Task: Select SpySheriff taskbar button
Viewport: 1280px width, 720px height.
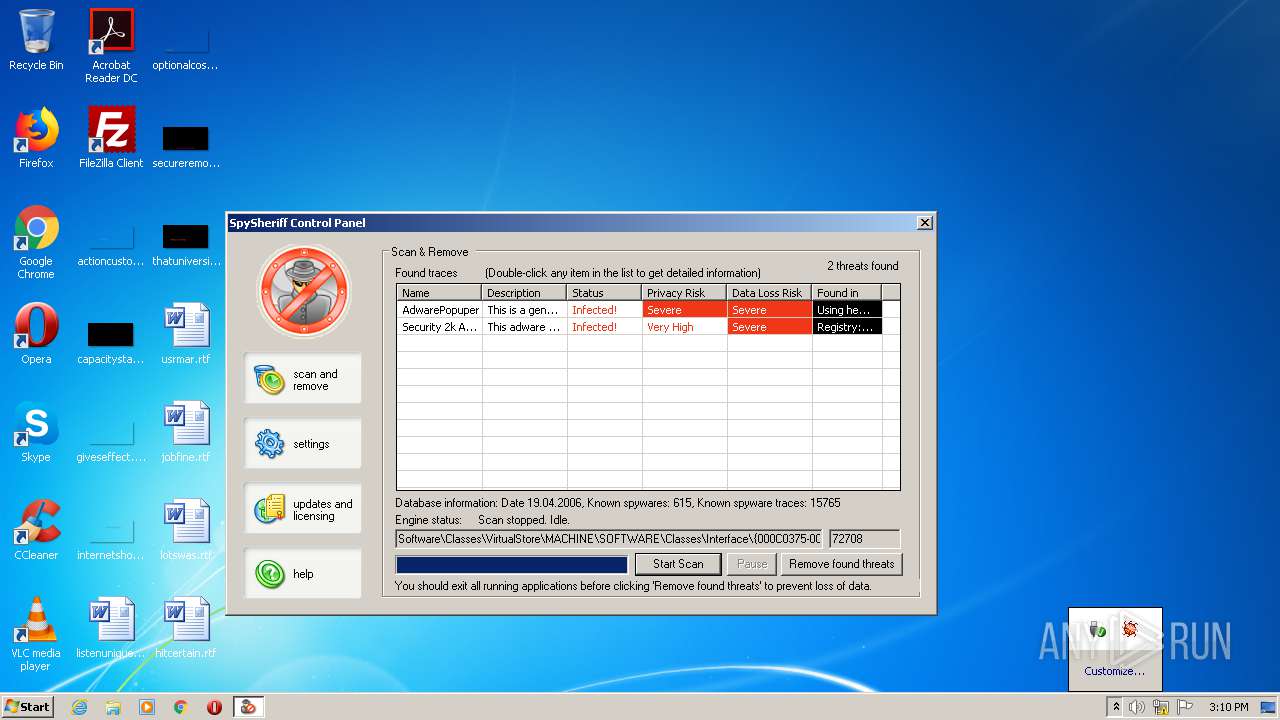Action: coord(248,707)
